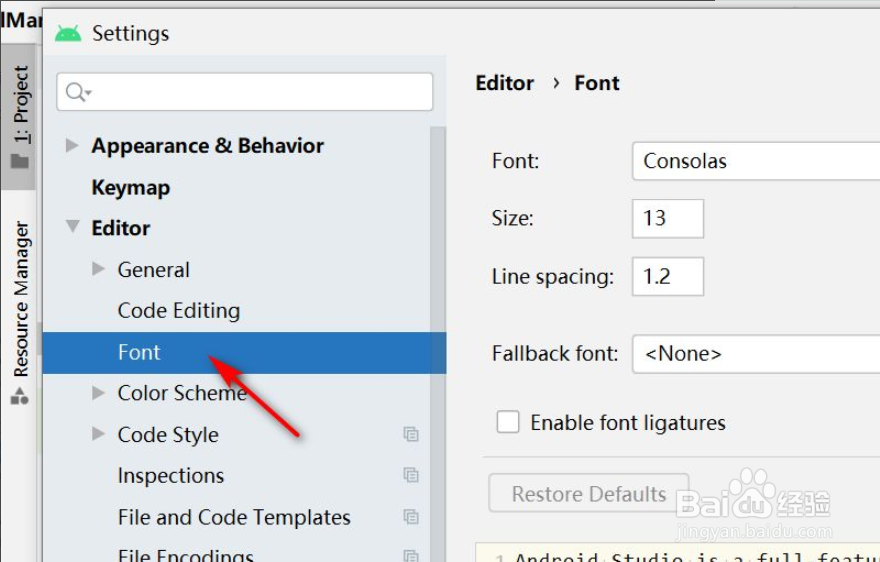Click the Resource Manager panel icon
880x562 pixels.
pyautogui.click(x=19, y=397)
